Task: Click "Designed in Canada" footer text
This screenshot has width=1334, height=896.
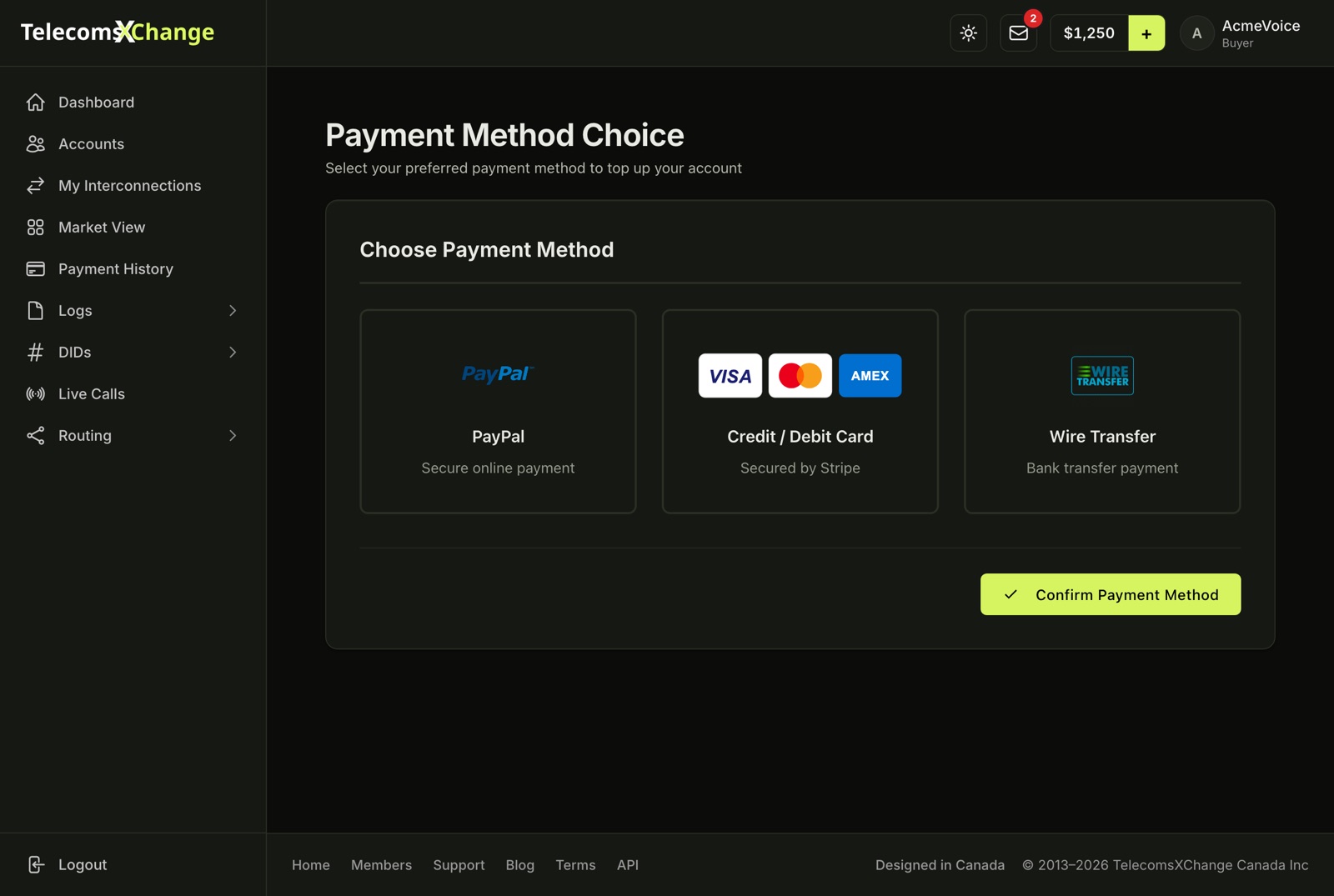Action: tap(940, 865)
